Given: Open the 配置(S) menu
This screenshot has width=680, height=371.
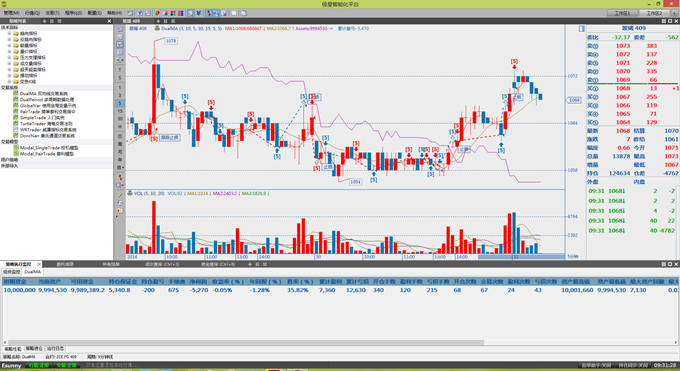Looking at the screenshot, I should pos(94,13).
